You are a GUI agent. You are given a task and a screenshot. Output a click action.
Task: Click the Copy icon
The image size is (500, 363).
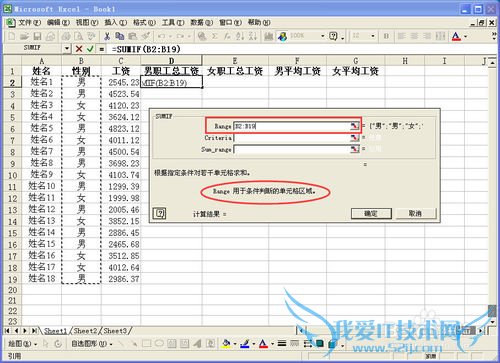tap(120, 36)
